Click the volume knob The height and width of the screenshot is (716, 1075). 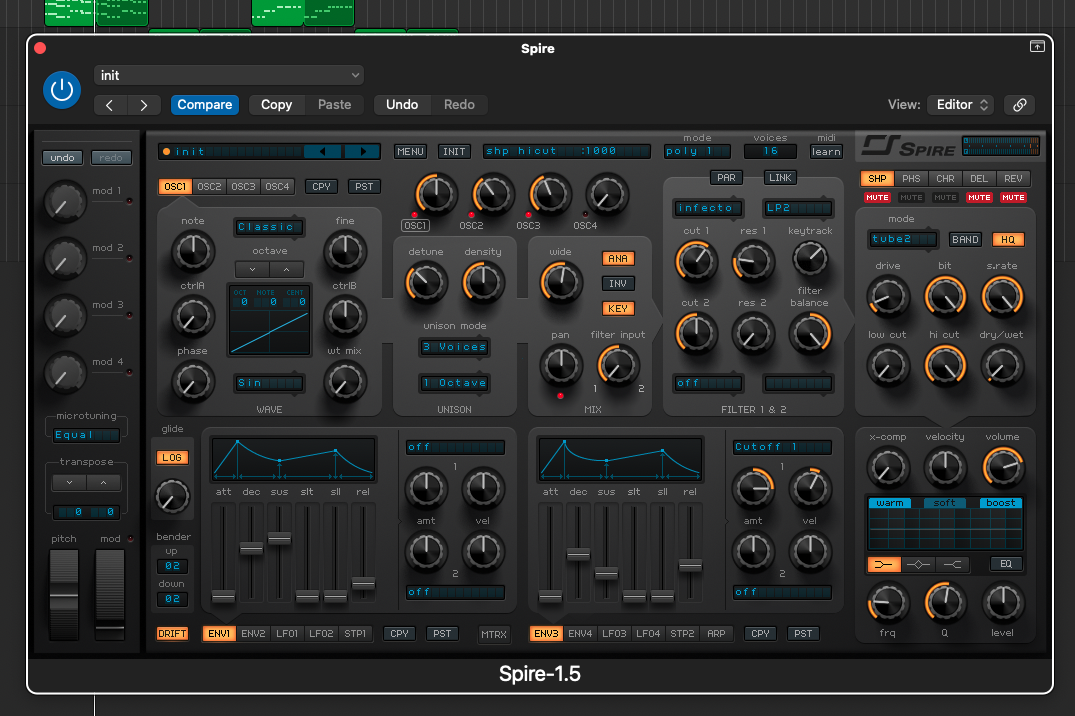(1003, 467)
